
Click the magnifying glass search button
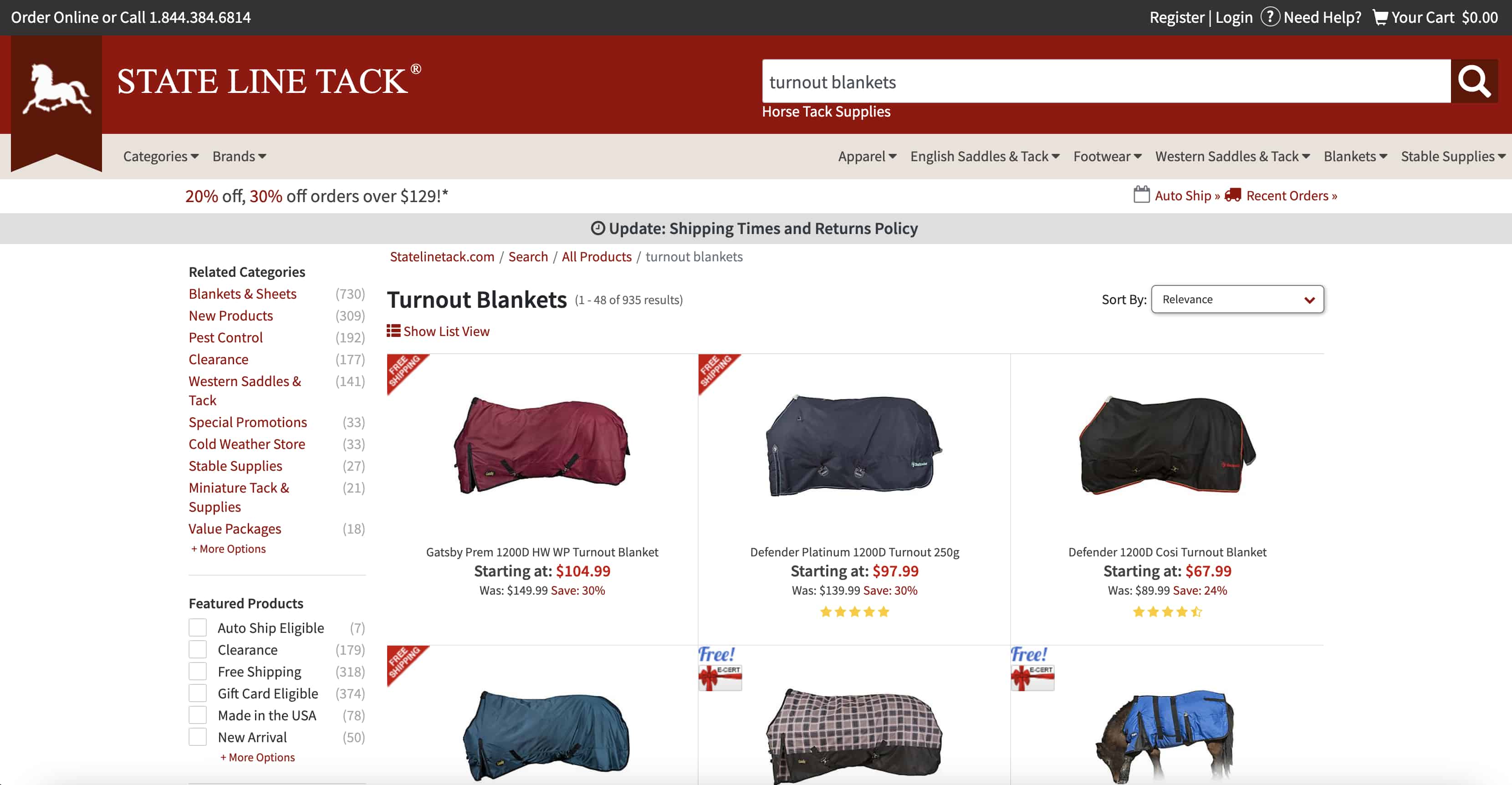click(x=1474, y=81)
